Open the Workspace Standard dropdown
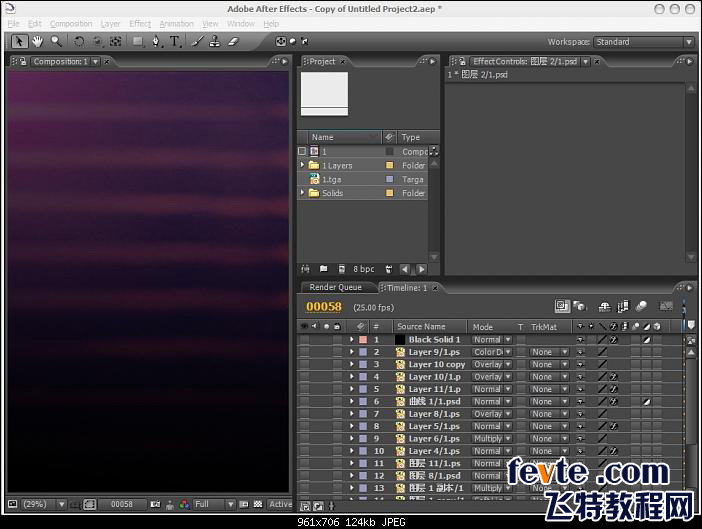Screen dimensions: 702x529 [x=644, y=42]
